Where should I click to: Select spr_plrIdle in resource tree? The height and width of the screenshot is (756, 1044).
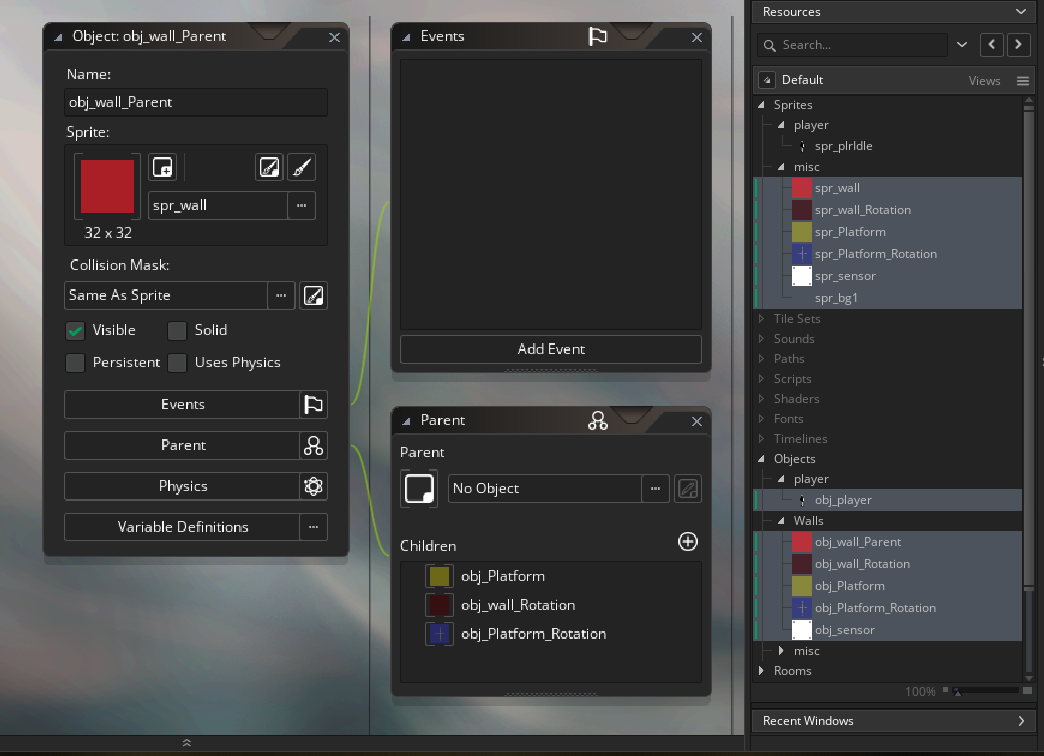[x=843, y=146]
